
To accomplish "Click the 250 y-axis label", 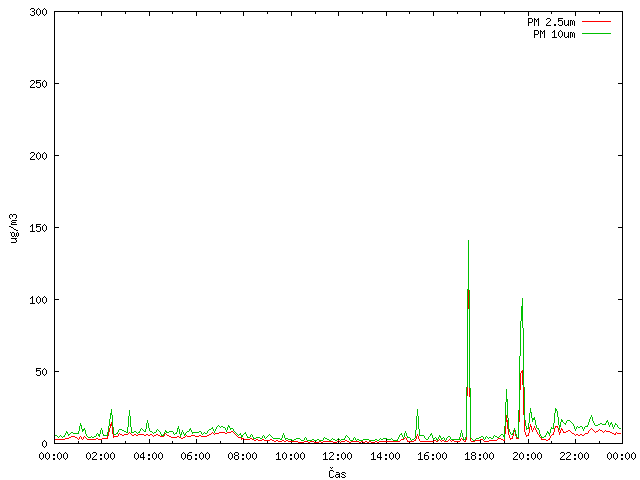I will pyautogui.click(x=38, y=84).
